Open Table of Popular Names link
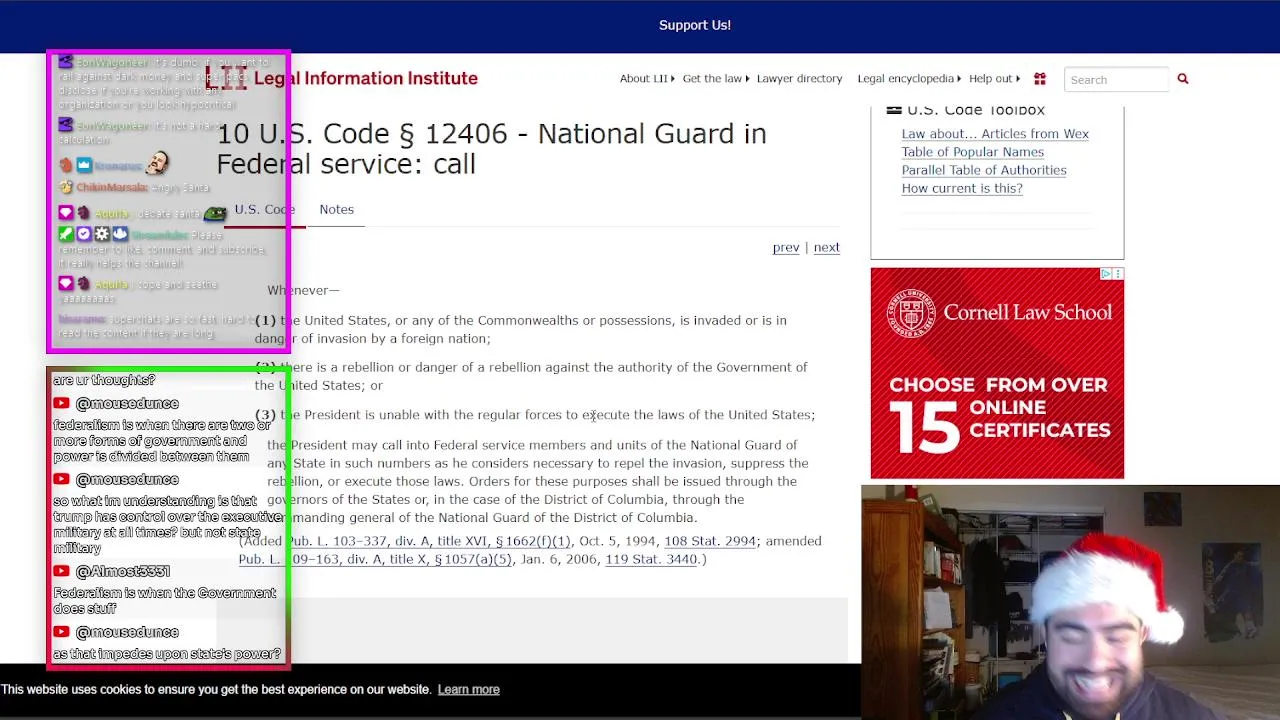The image size is (1280, 720). coord(972,152)
